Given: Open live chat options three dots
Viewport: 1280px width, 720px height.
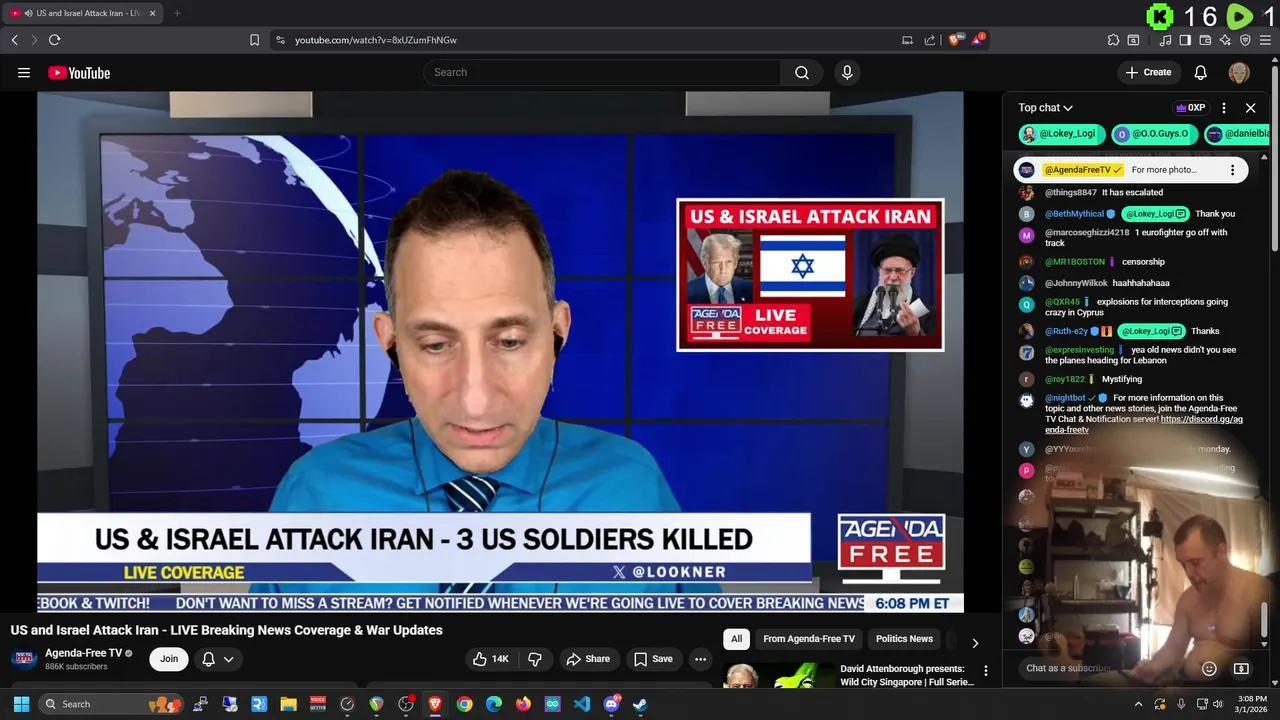Looking at the screenshot, I should (1224, 108).
